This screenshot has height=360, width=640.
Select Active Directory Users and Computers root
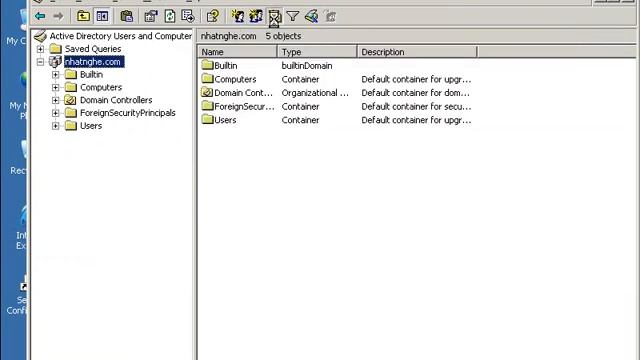point(120,36)
